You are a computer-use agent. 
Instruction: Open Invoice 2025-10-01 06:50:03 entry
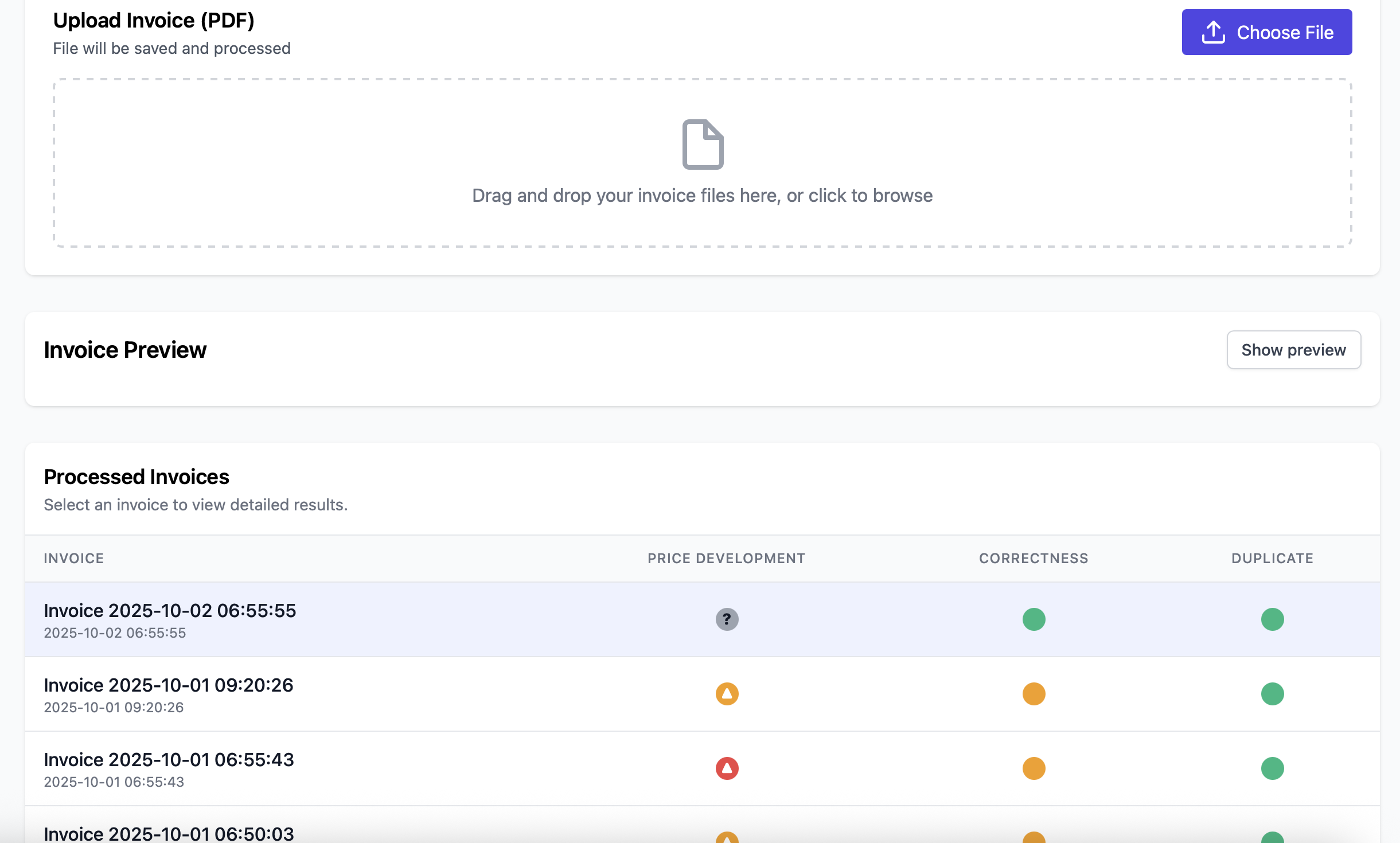tap(169, 834)
